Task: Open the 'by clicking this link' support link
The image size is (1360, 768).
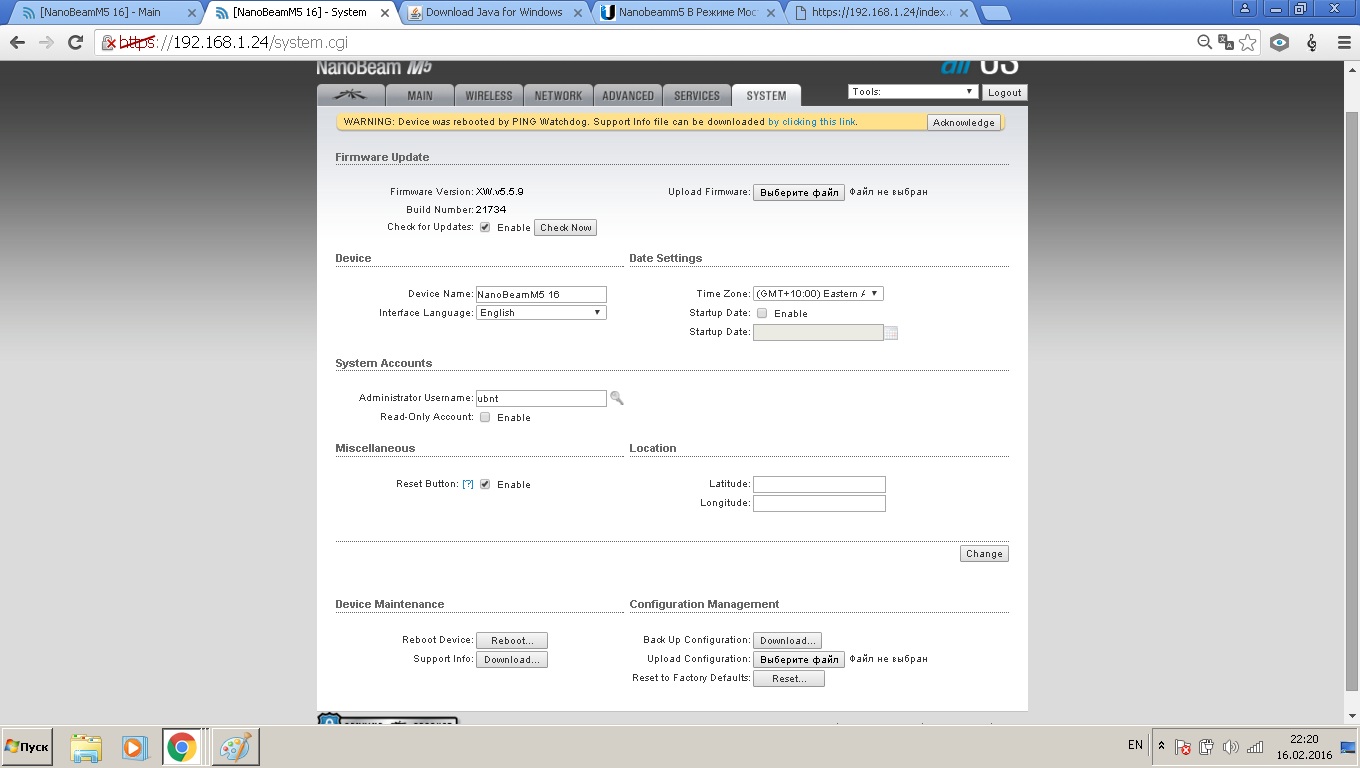Action: (812, 122)
